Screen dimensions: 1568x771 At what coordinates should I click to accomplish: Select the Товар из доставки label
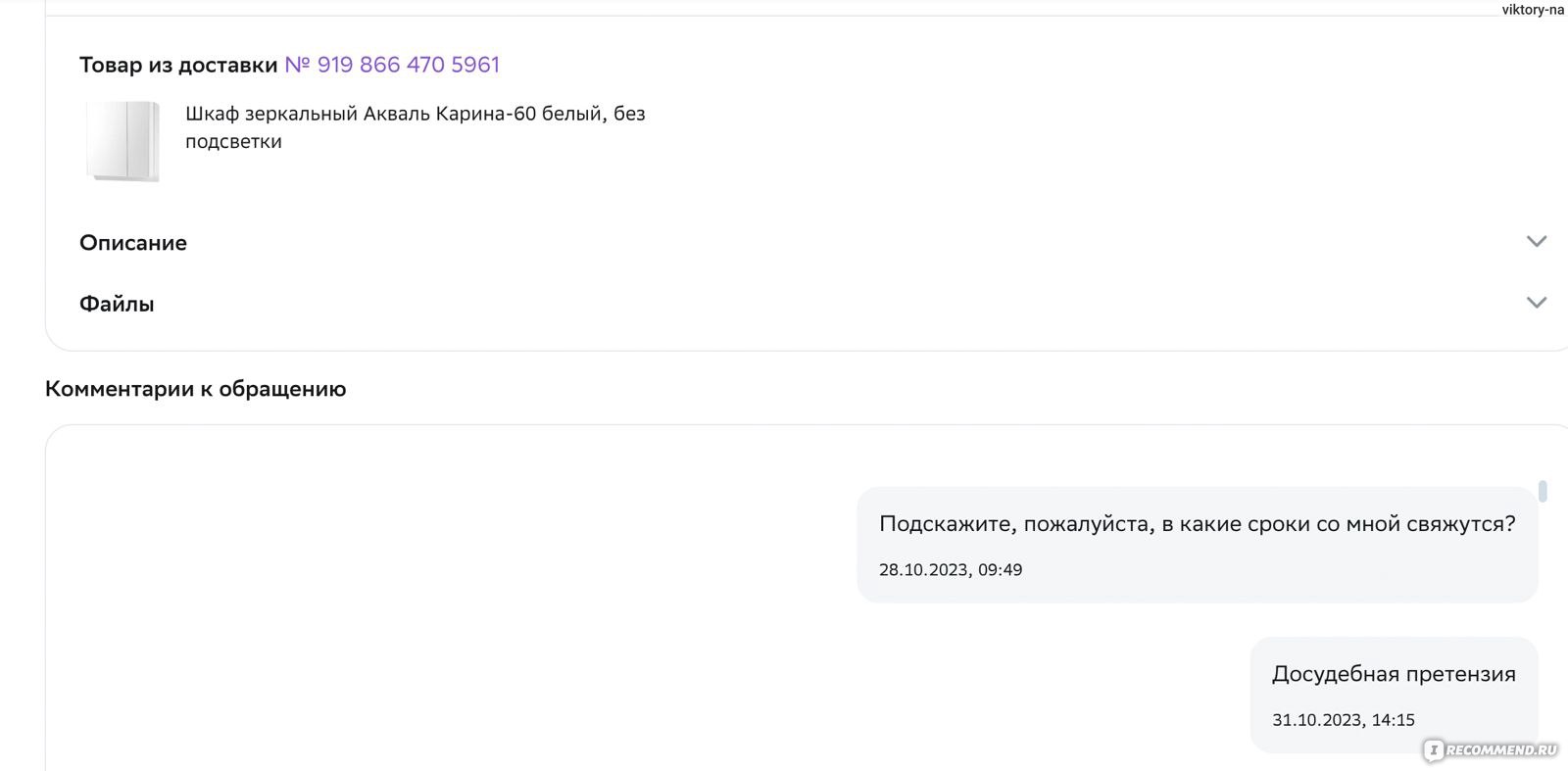(178, 65)
